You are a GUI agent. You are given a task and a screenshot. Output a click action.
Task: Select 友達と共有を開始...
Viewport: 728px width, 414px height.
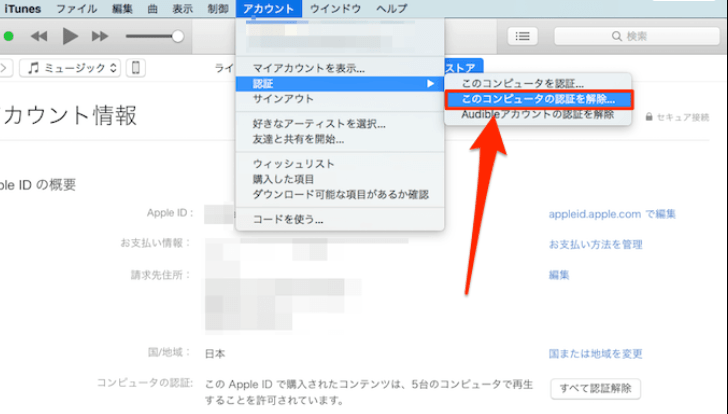[340, 139]
